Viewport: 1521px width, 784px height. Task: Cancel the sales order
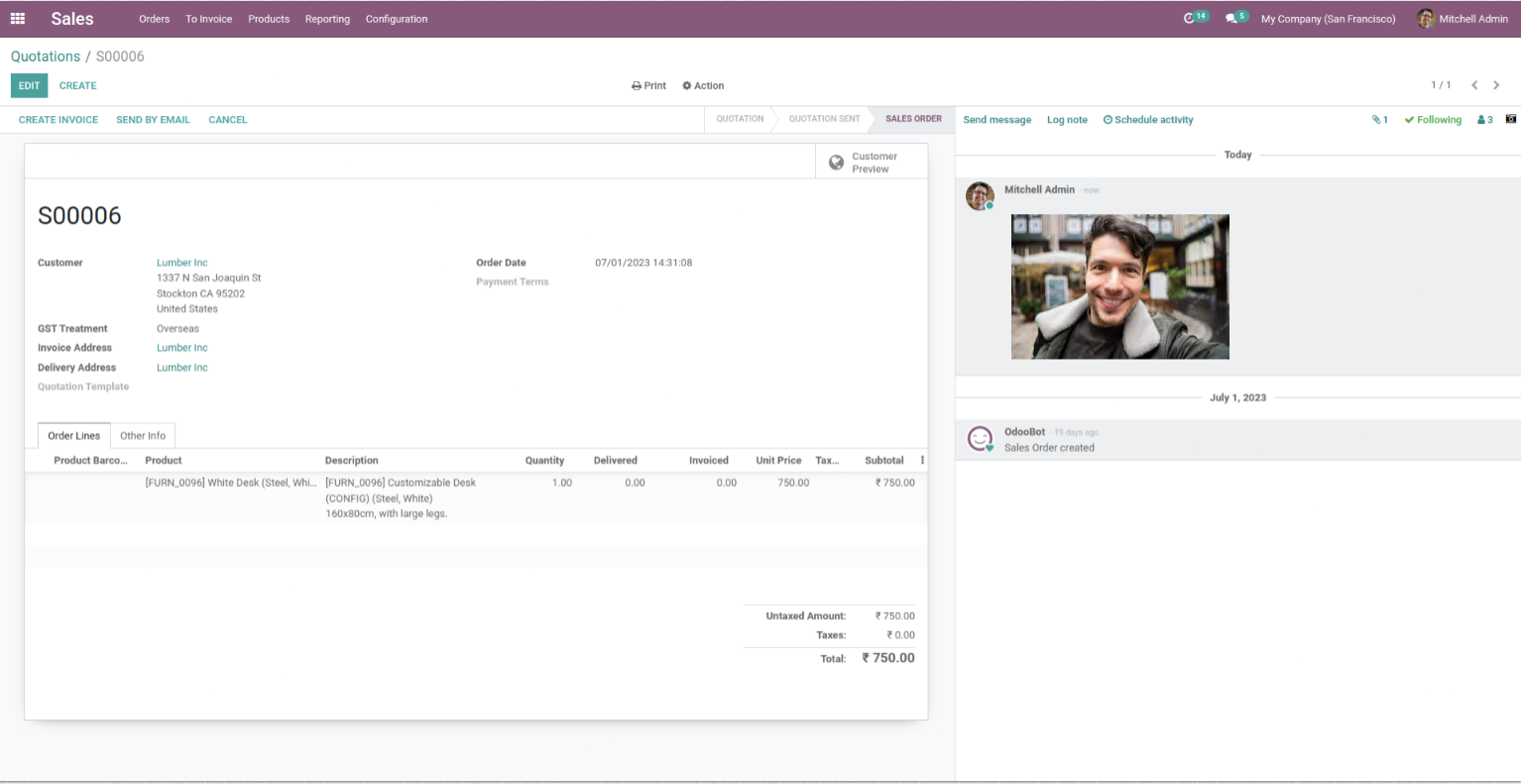coord(228,120)
